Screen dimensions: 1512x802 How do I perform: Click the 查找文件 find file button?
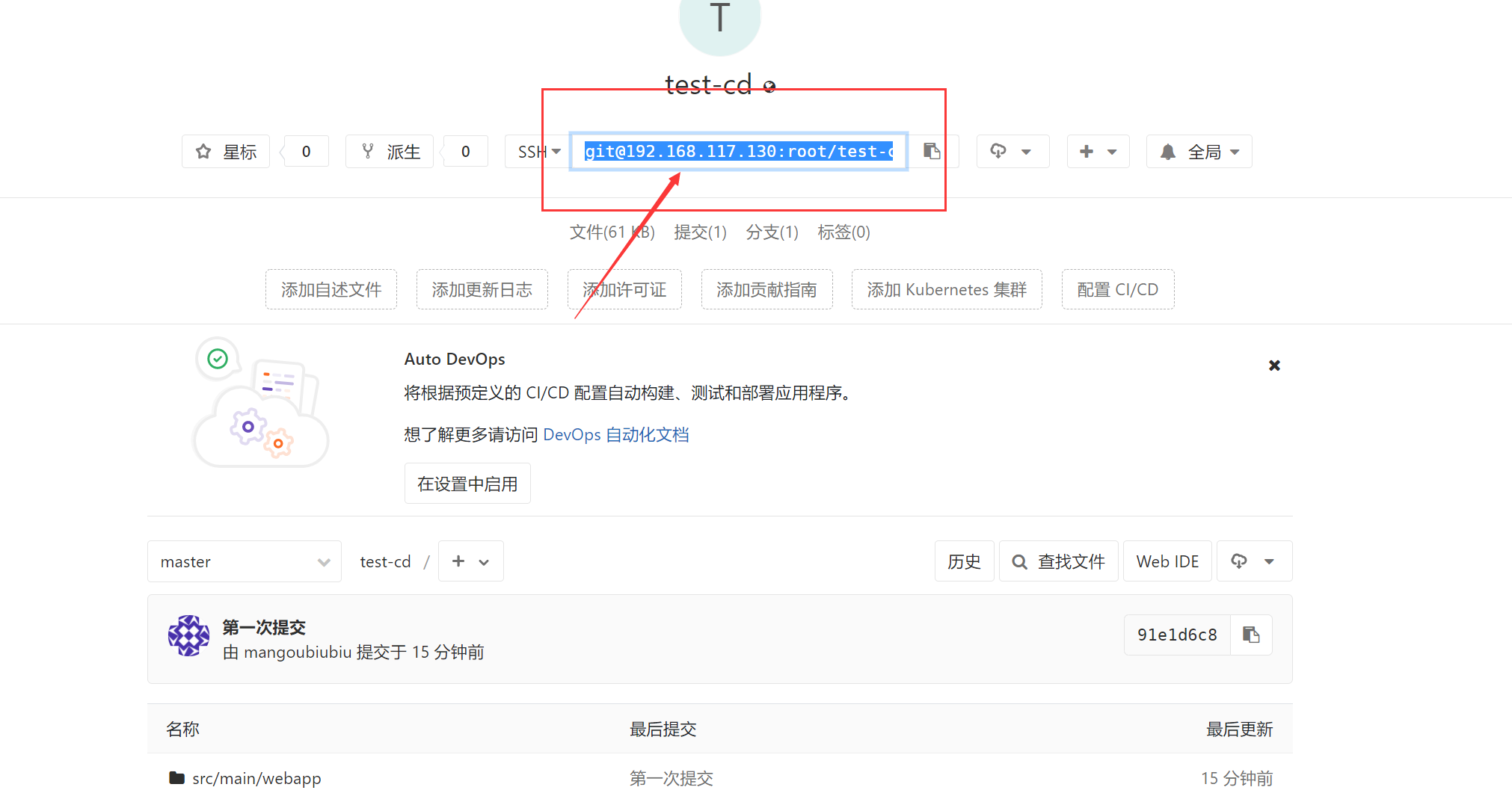tap(1058, 561)
